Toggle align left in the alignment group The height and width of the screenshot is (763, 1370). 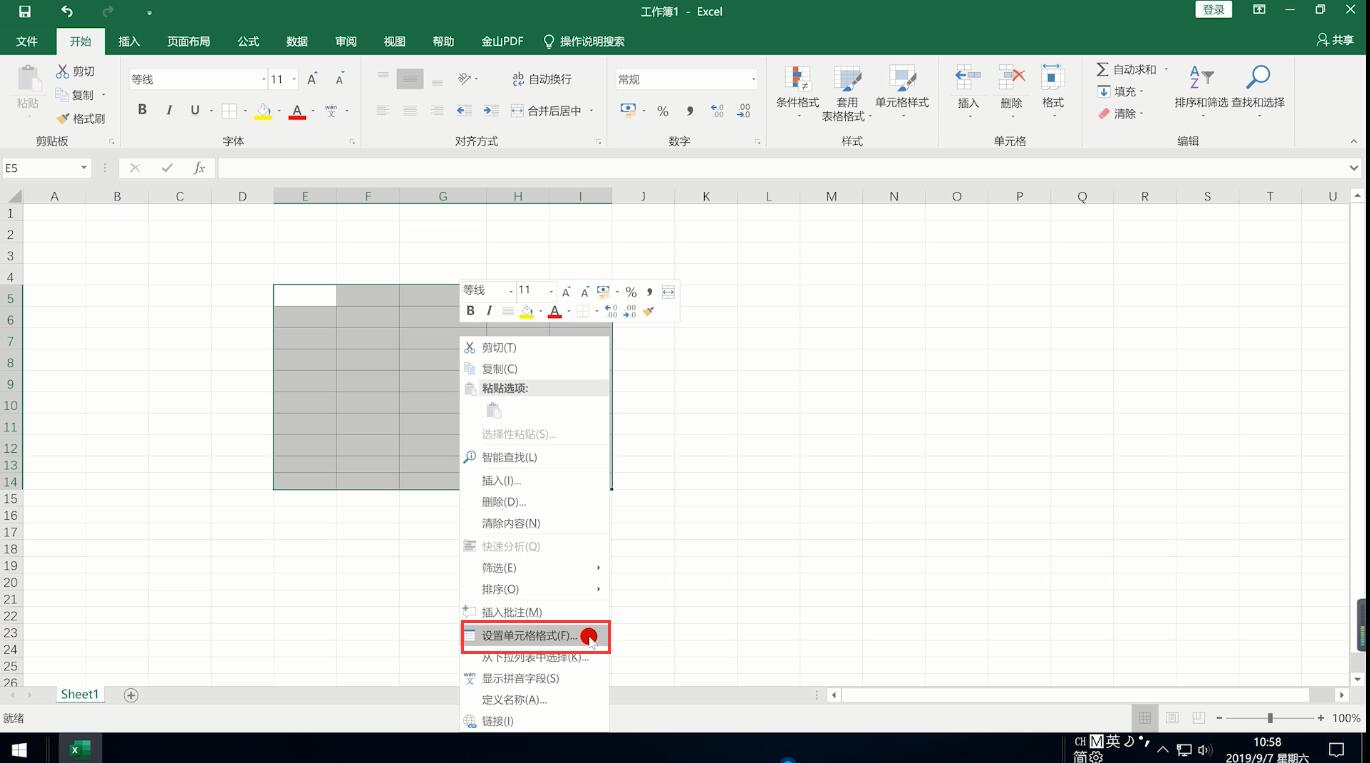point(382,111)
